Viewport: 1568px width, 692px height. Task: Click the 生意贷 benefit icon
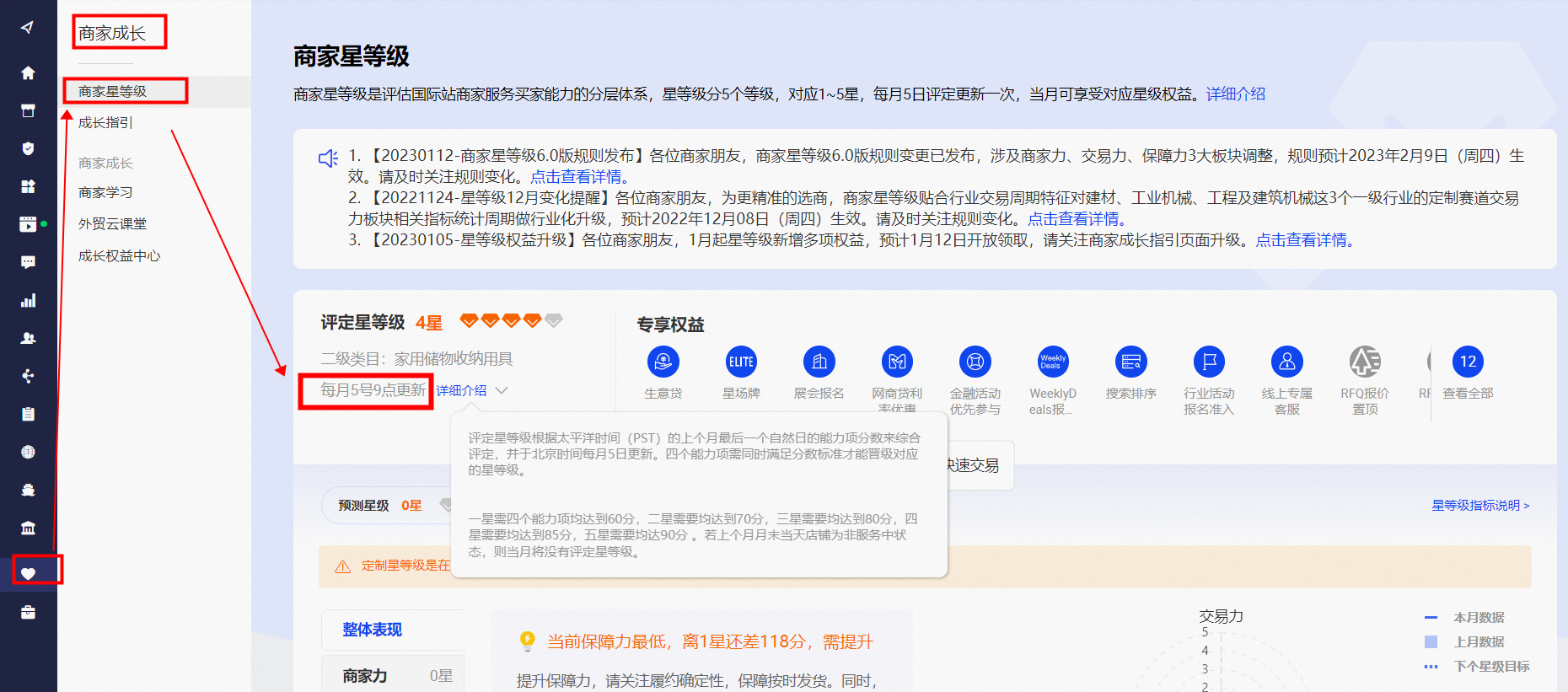pyautogui.click(x=663, y=362)
